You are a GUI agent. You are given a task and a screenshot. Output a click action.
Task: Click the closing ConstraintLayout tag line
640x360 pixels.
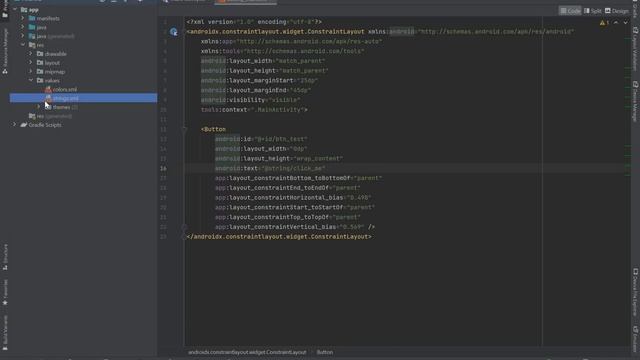click(279, 237)
